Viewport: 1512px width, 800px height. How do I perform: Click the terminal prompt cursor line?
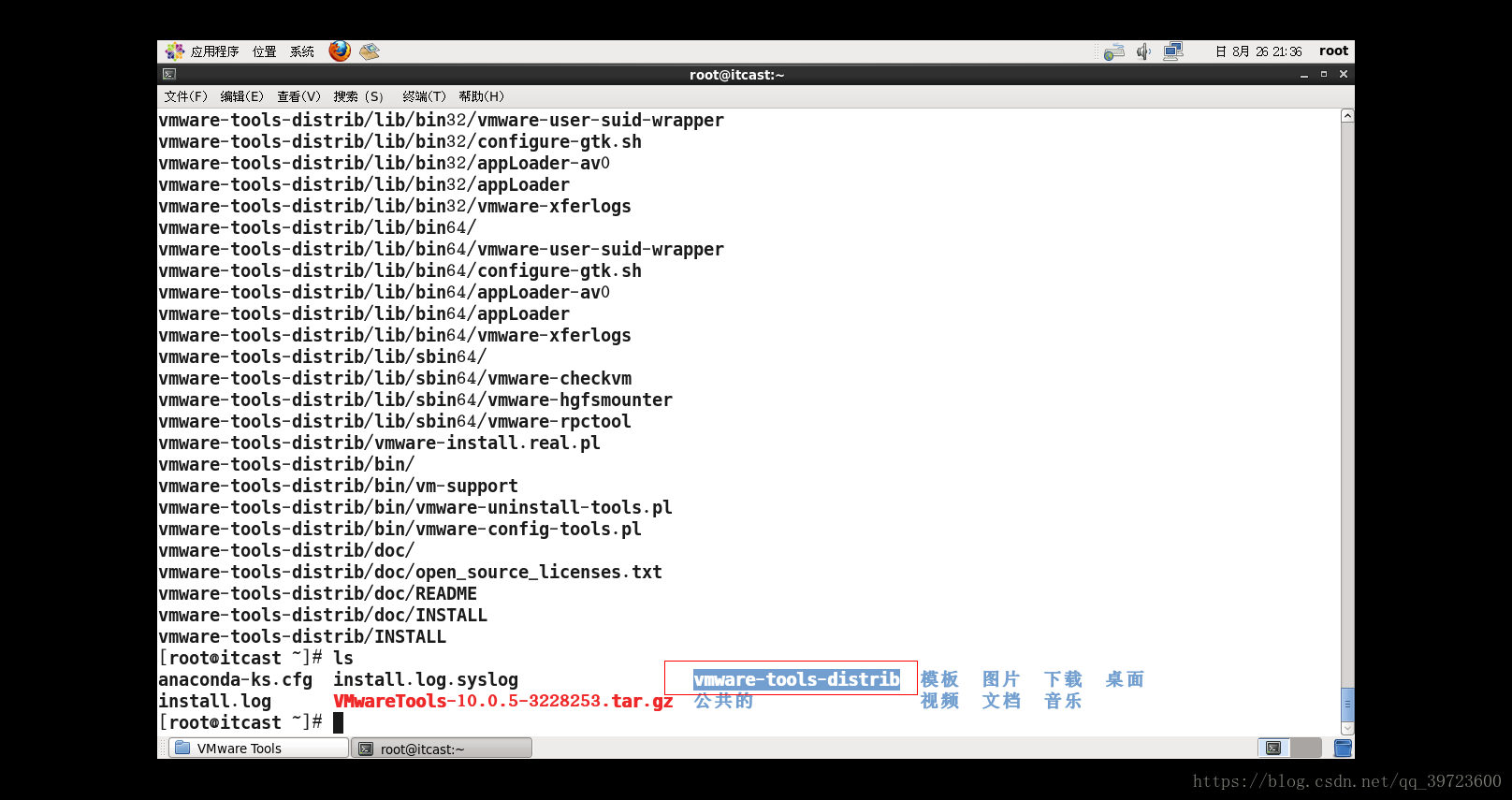click(251, 722)
